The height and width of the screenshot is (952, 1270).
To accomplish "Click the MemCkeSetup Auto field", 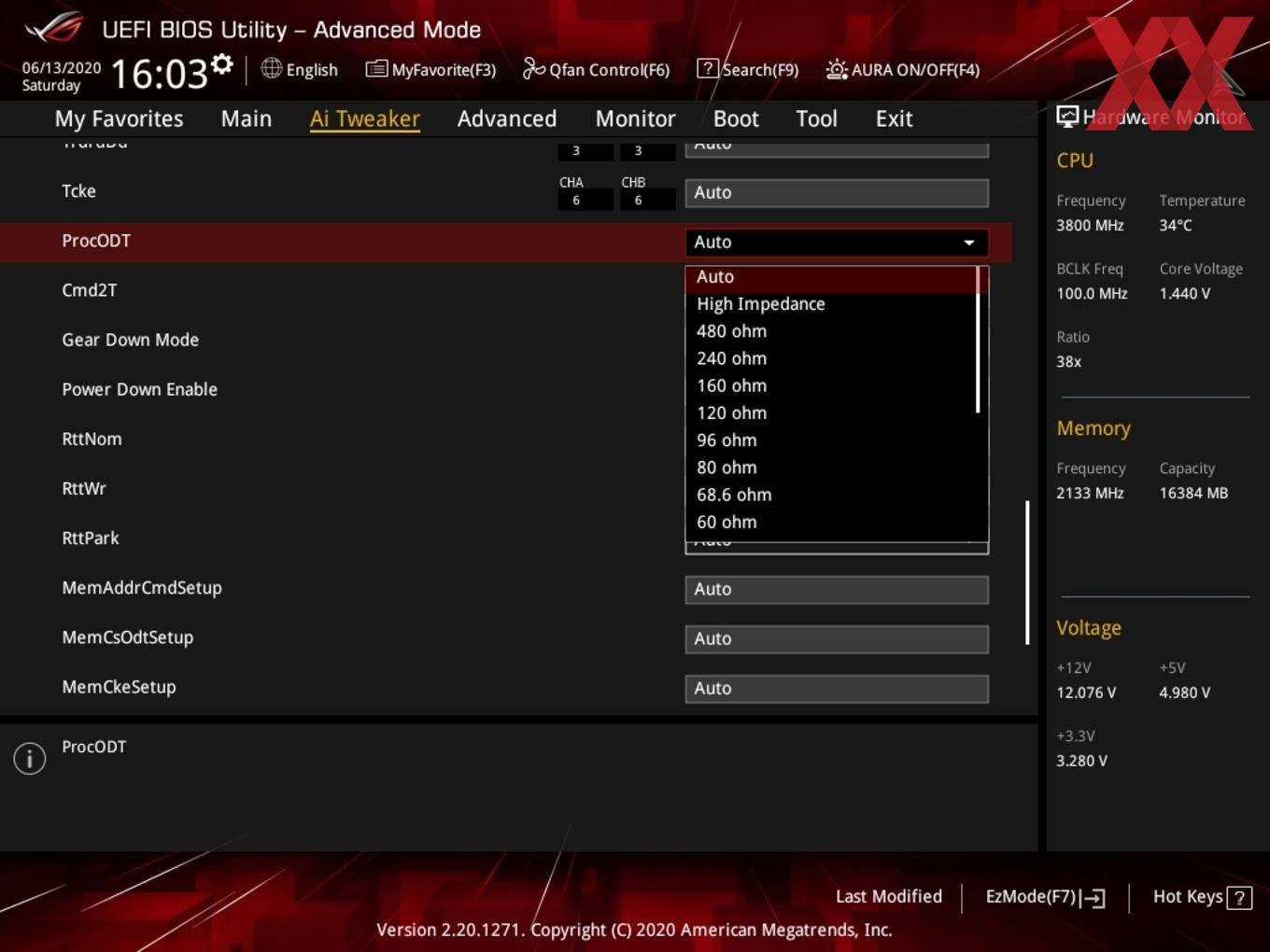I will coord(837,689).
